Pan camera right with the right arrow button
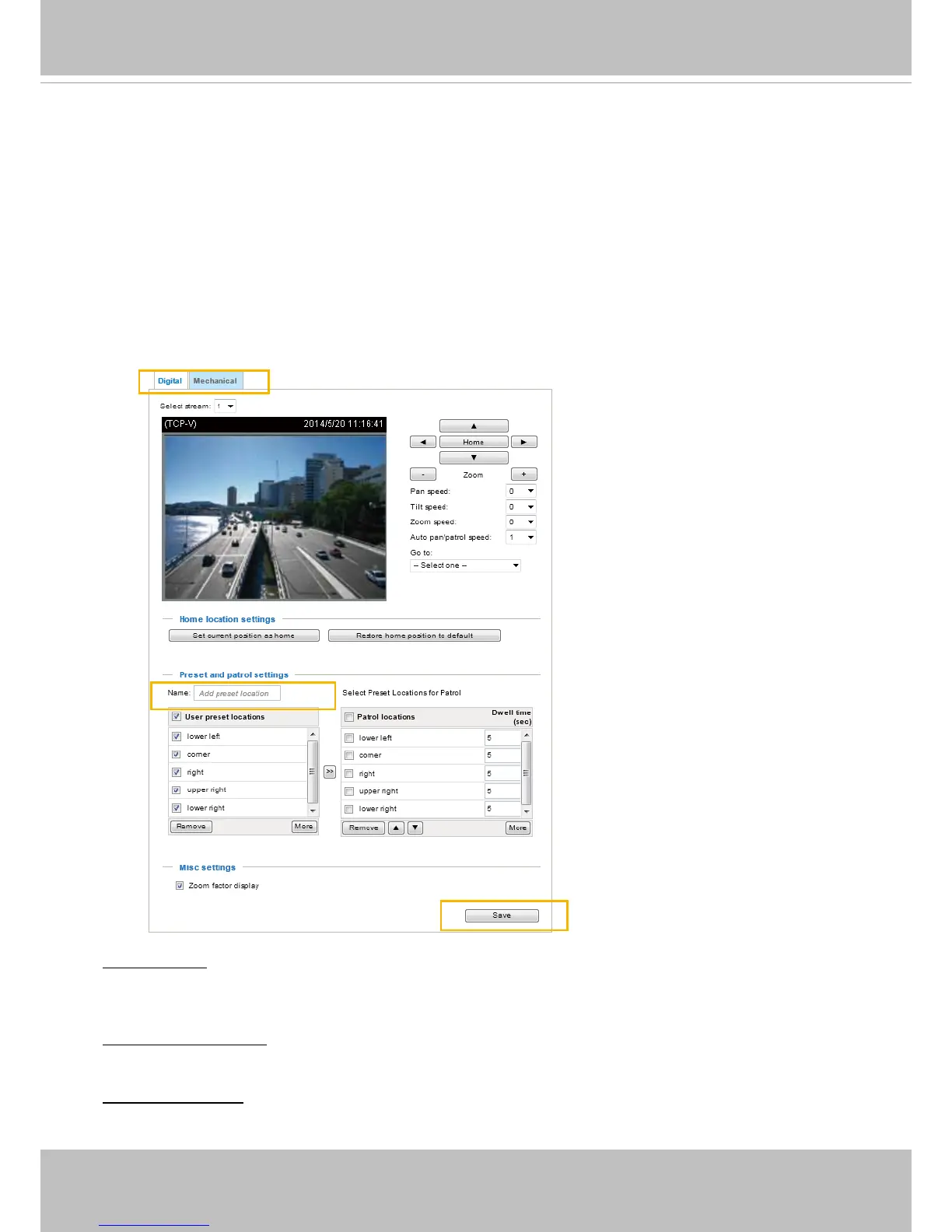Image resolution: width=952 pixels, height=1232 pixels. coord(524,442)
